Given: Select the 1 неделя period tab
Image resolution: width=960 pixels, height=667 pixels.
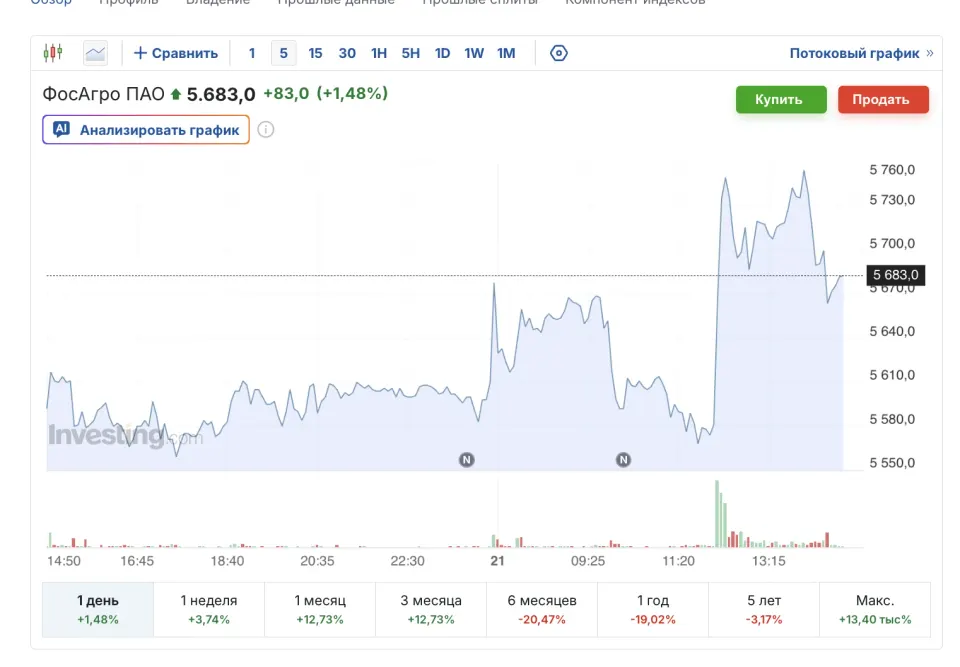Looking at the screenshot, I should (209, 609).
